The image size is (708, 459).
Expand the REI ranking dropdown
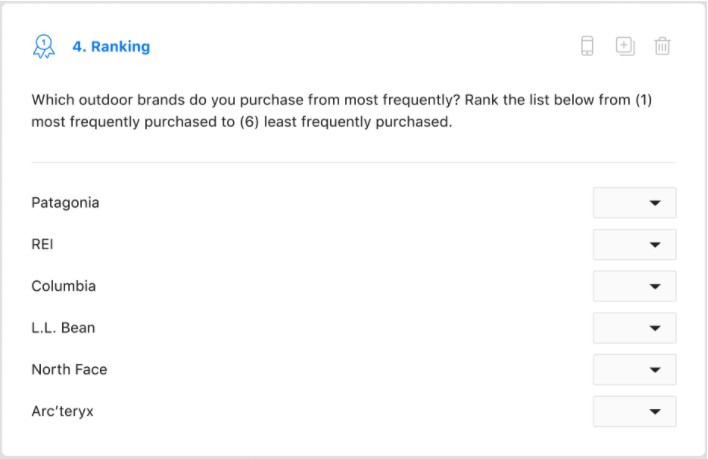(x=634, y=244)
